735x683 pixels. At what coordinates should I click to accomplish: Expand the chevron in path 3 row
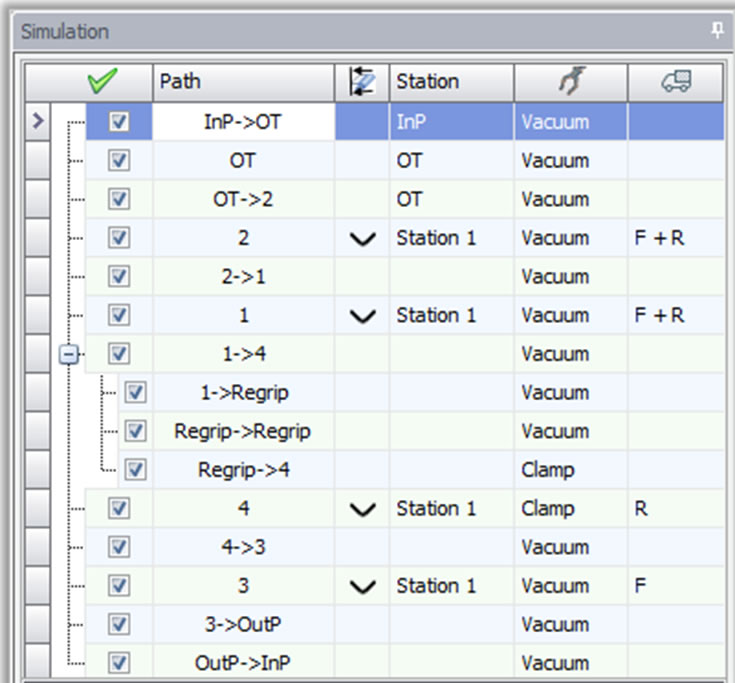364,586
